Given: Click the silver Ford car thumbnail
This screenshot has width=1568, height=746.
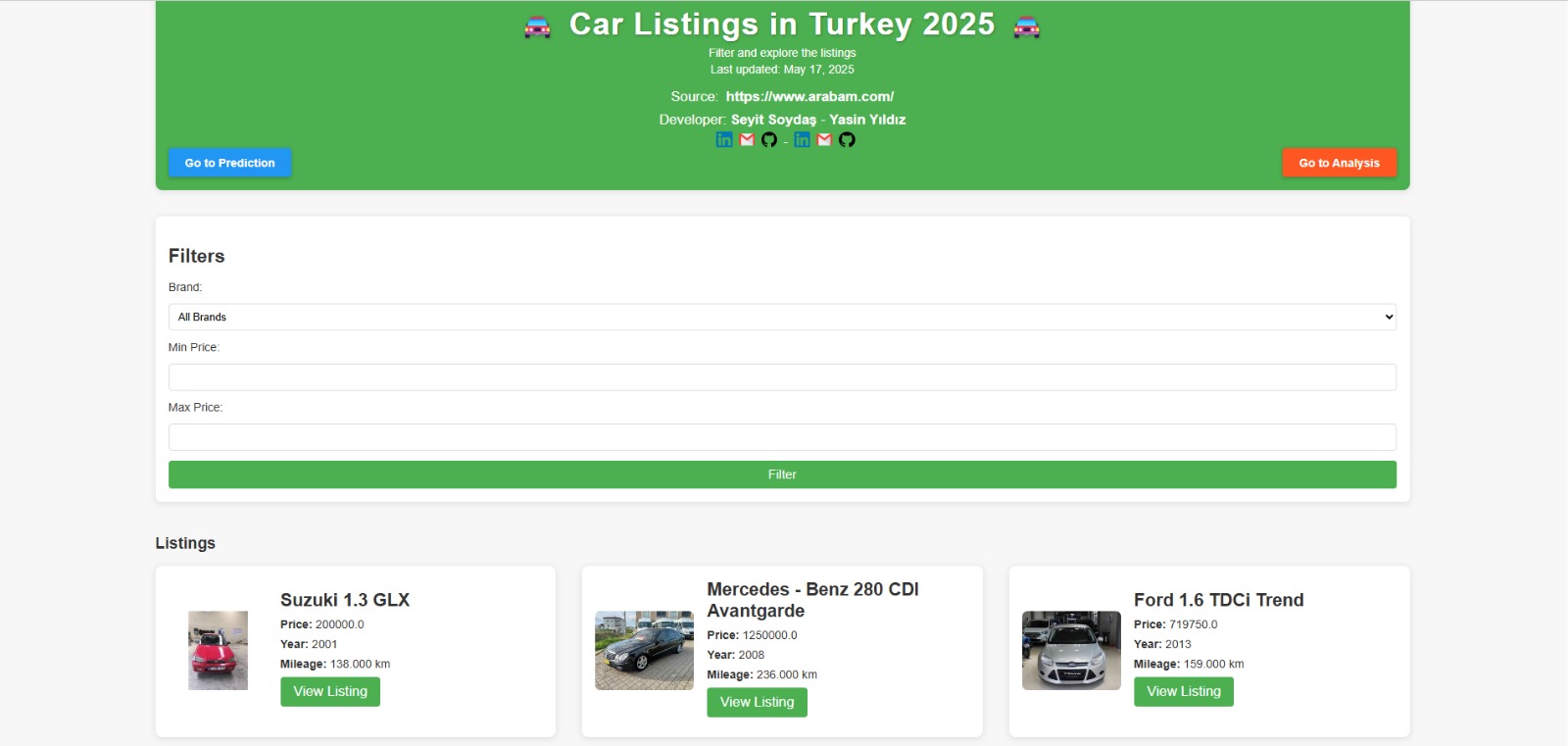Looking at the screenshot, I should click(x=1071, y=650).
